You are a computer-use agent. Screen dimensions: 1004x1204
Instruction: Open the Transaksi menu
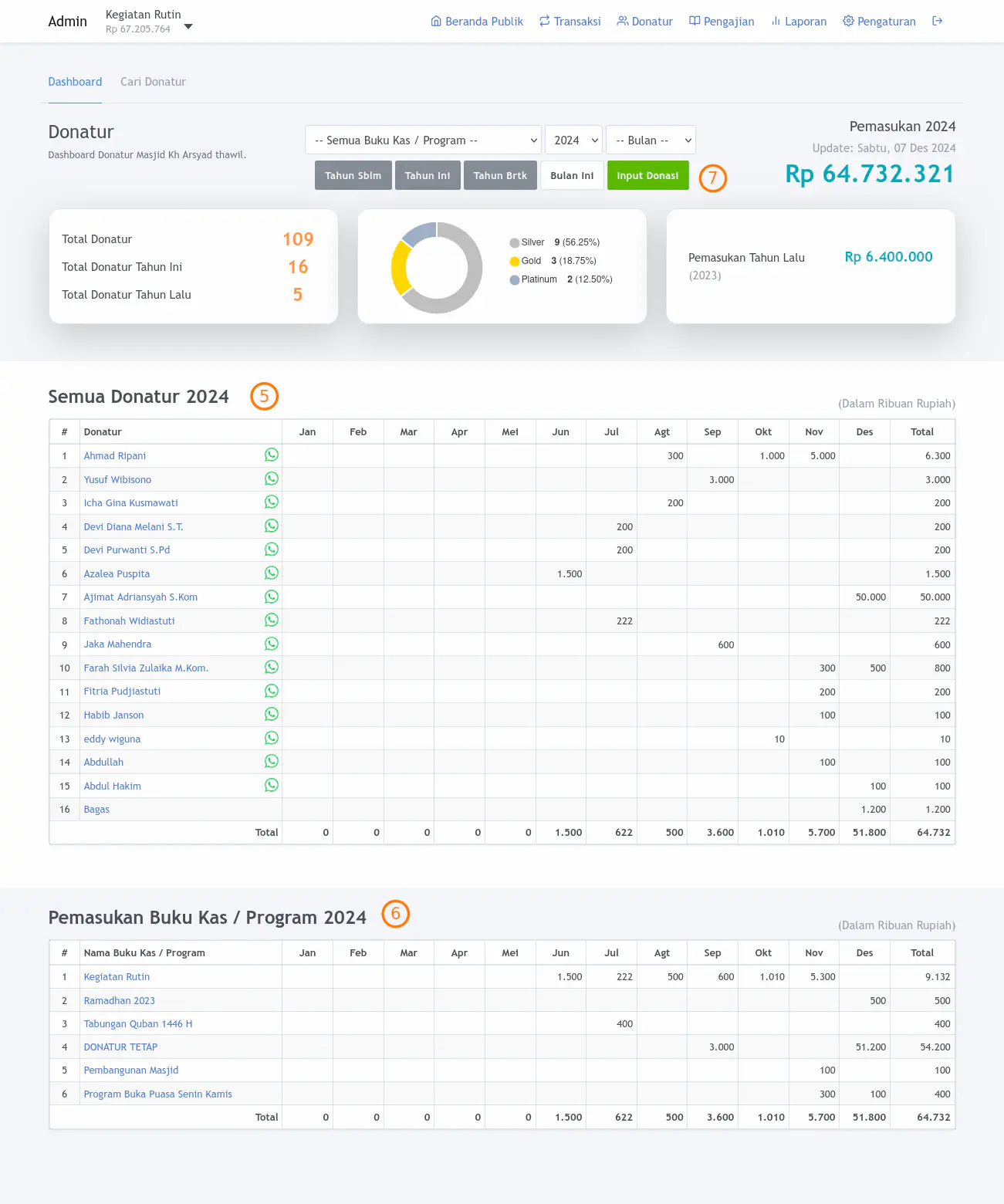coord(570,22)
